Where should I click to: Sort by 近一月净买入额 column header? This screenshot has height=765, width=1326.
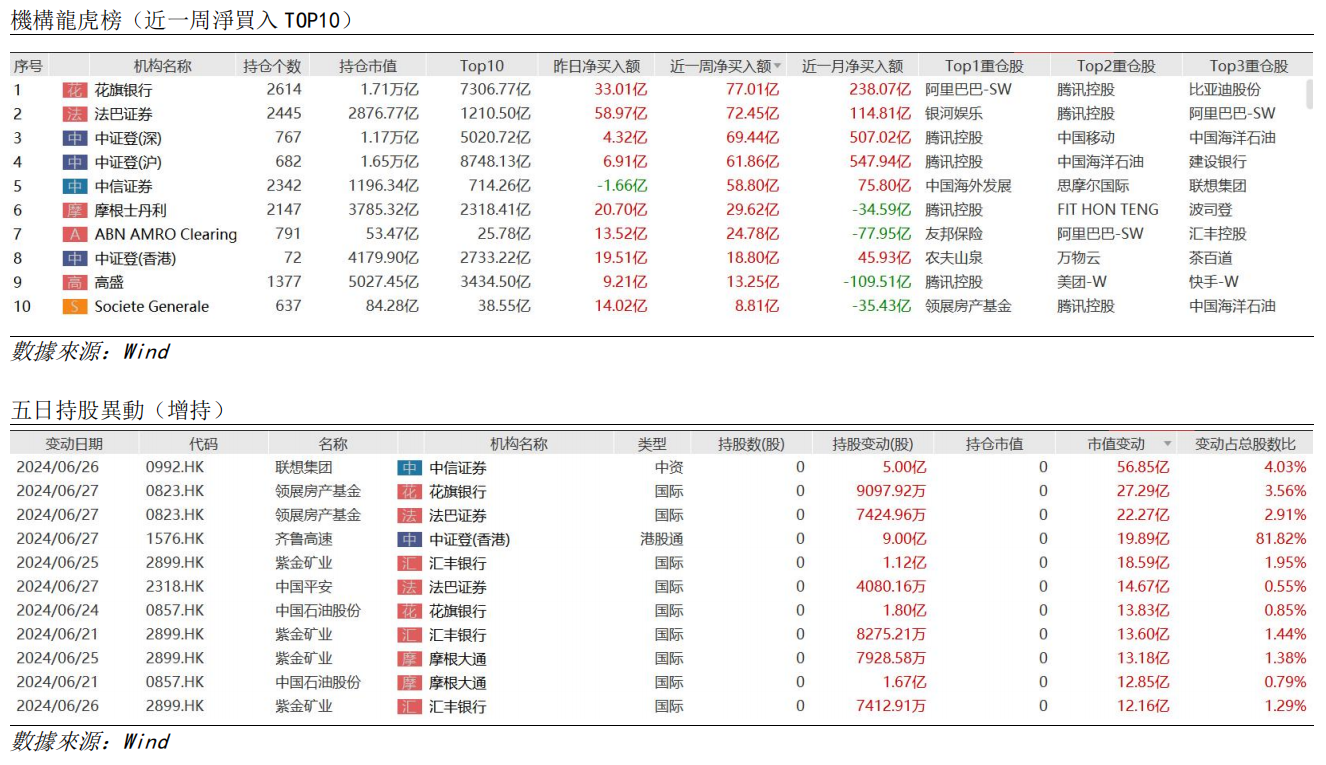click(x=852, y=66)
